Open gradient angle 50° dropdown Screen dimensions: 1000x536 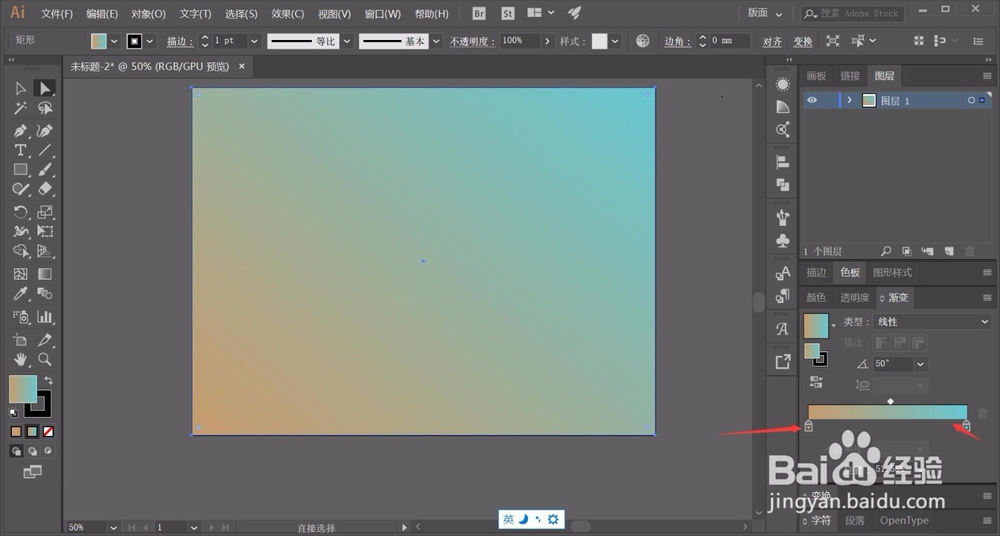tap(920, 364)
